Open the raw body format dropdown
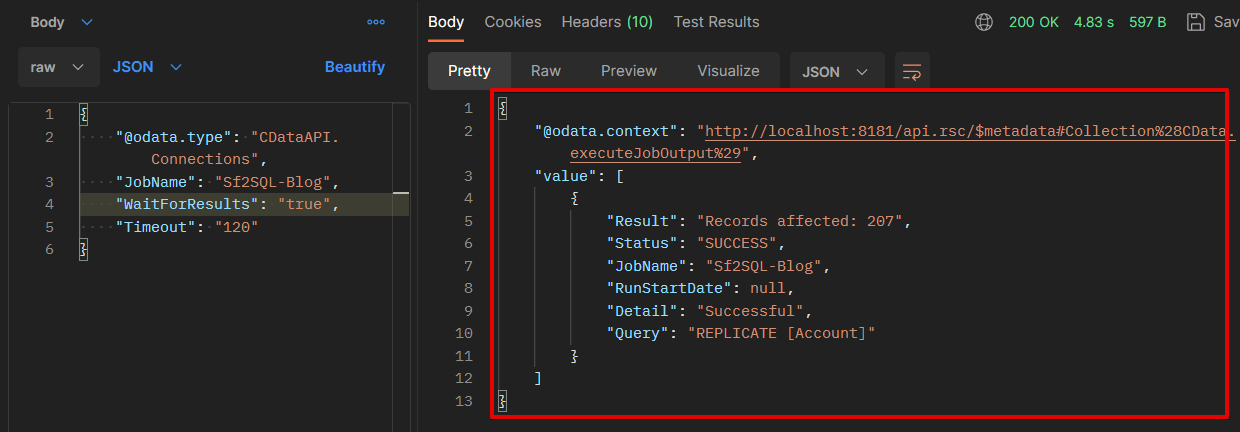The height and width of the screenshot is (432, 1240). (58, 67)
